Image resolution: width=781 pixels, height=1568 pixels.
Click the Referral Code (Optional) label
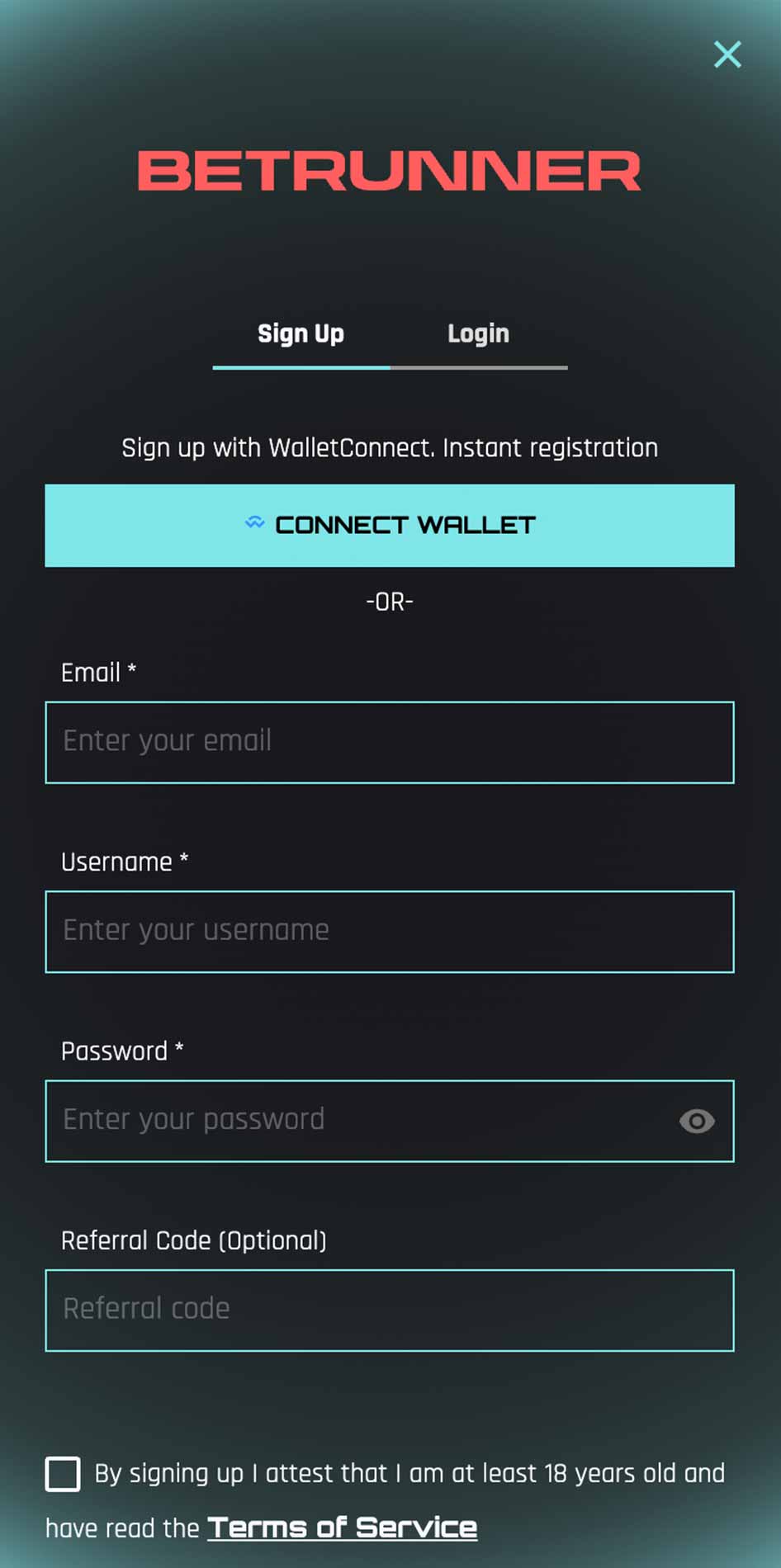pos(194,1240)
